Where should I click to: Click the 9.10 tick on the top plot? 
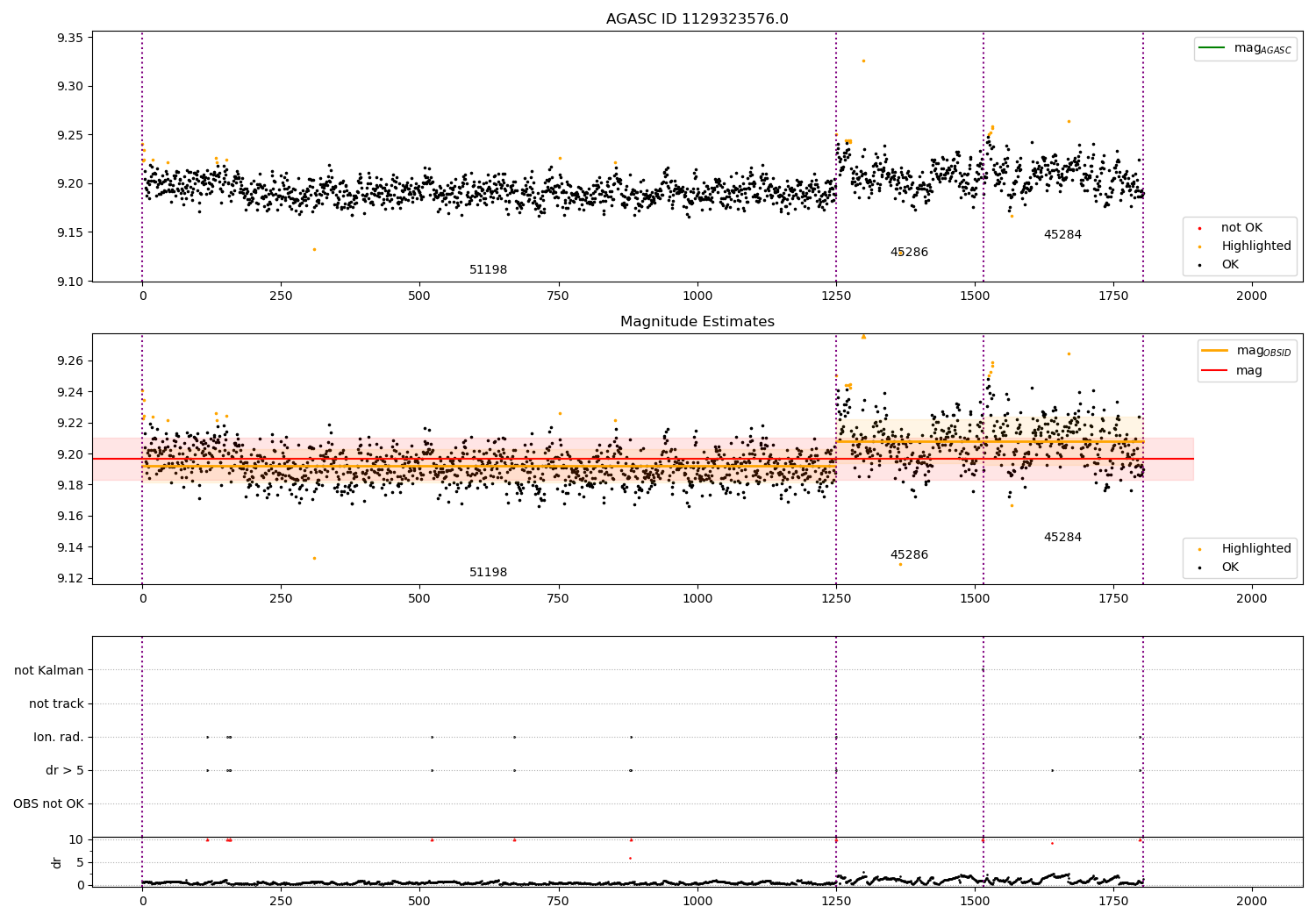70,282
